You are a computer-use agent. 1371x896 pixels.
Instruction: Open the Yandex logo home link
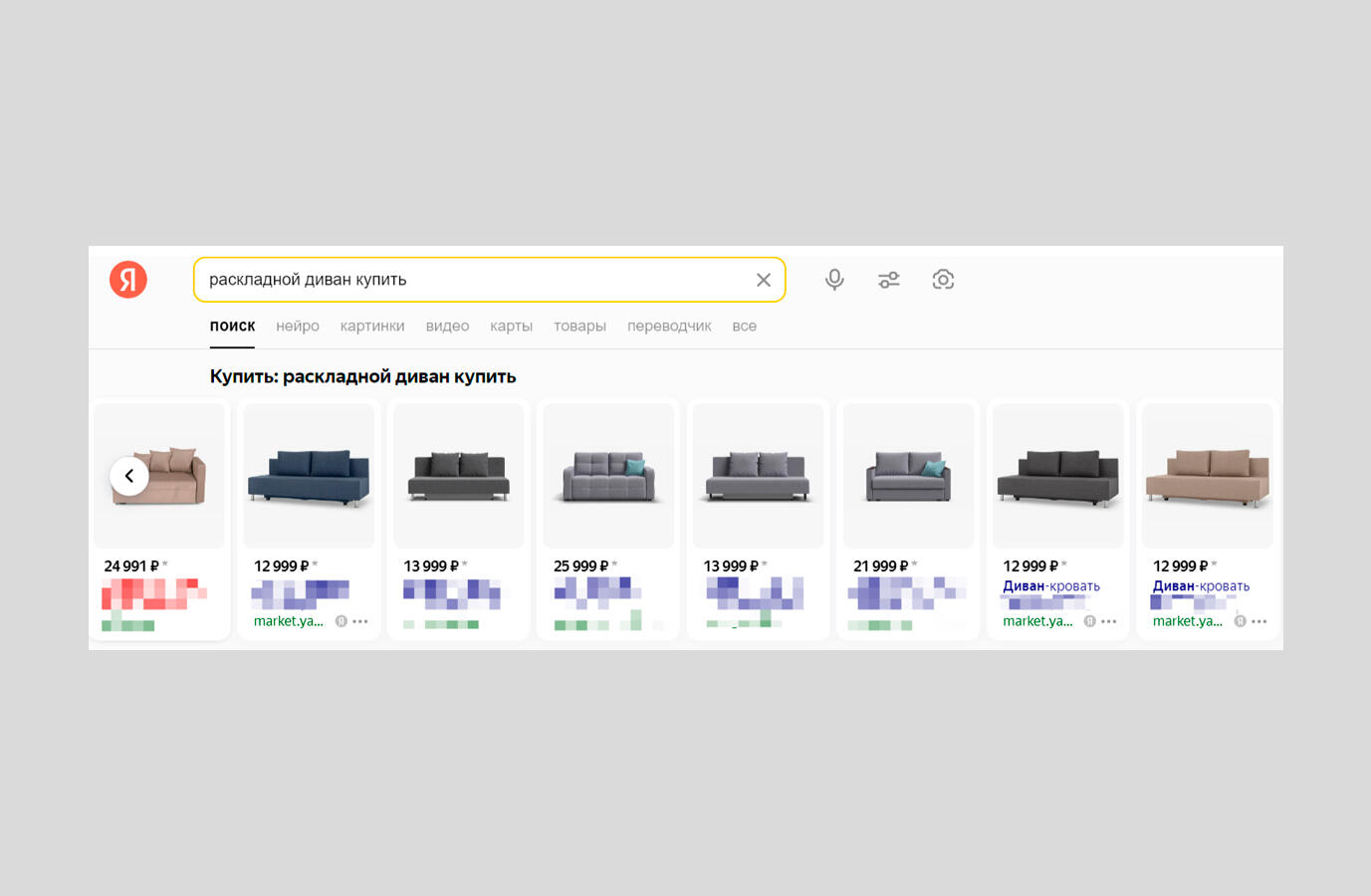point(128,280)
